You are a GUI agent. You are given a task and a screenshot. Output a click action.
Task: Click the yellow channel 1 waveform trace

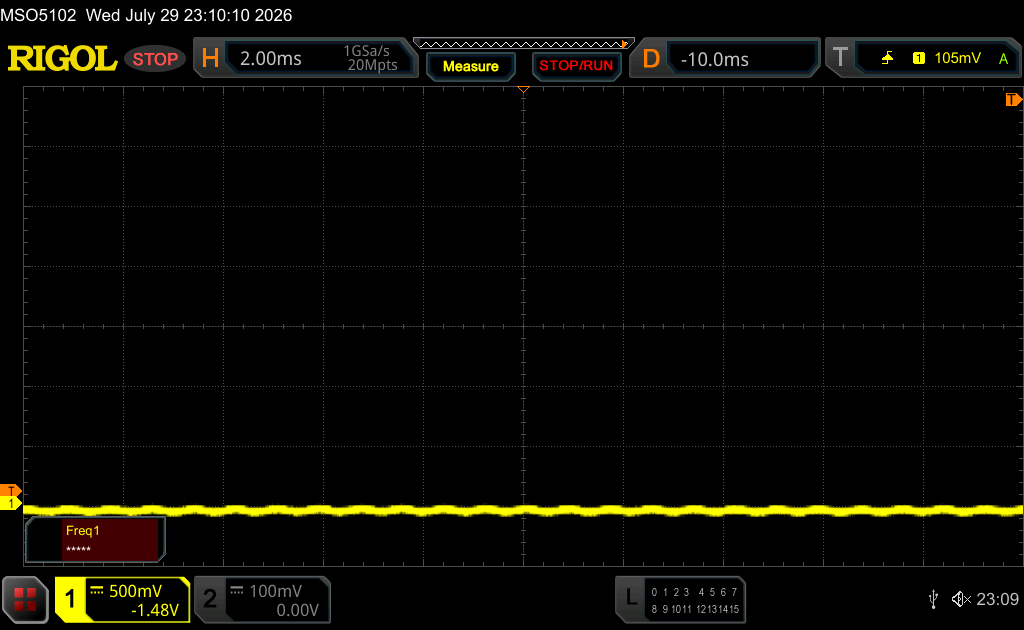point(522,510)
